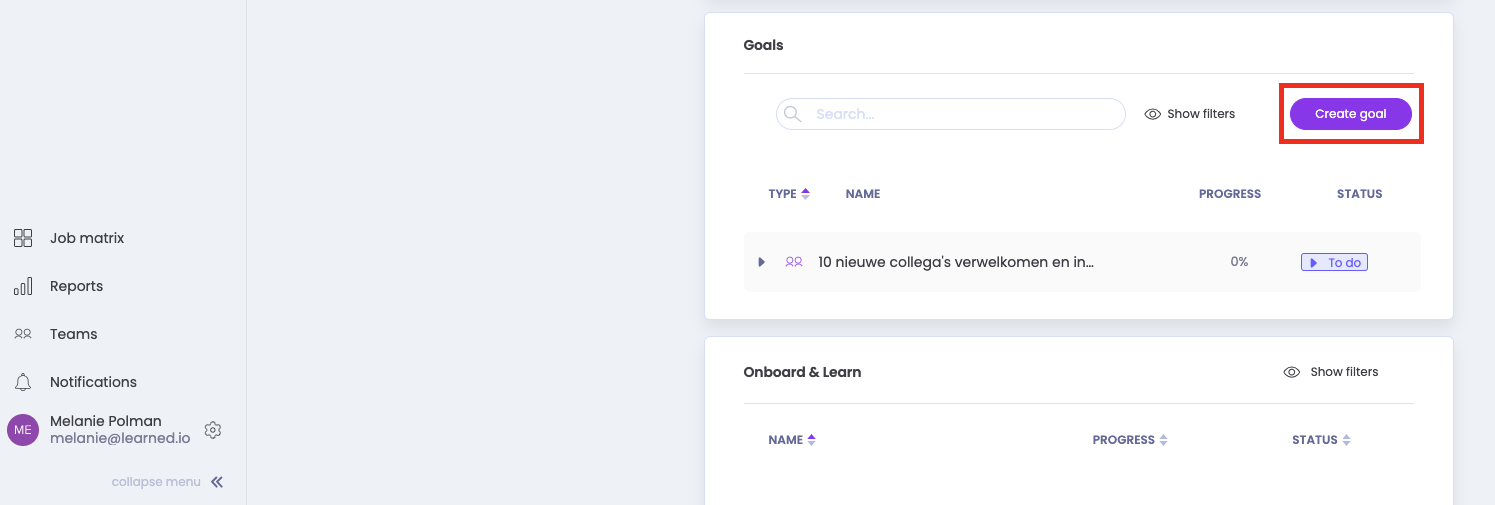The image size is (1495, 505).
Task: Click the ME profile avatar
Action: [23, 430]
